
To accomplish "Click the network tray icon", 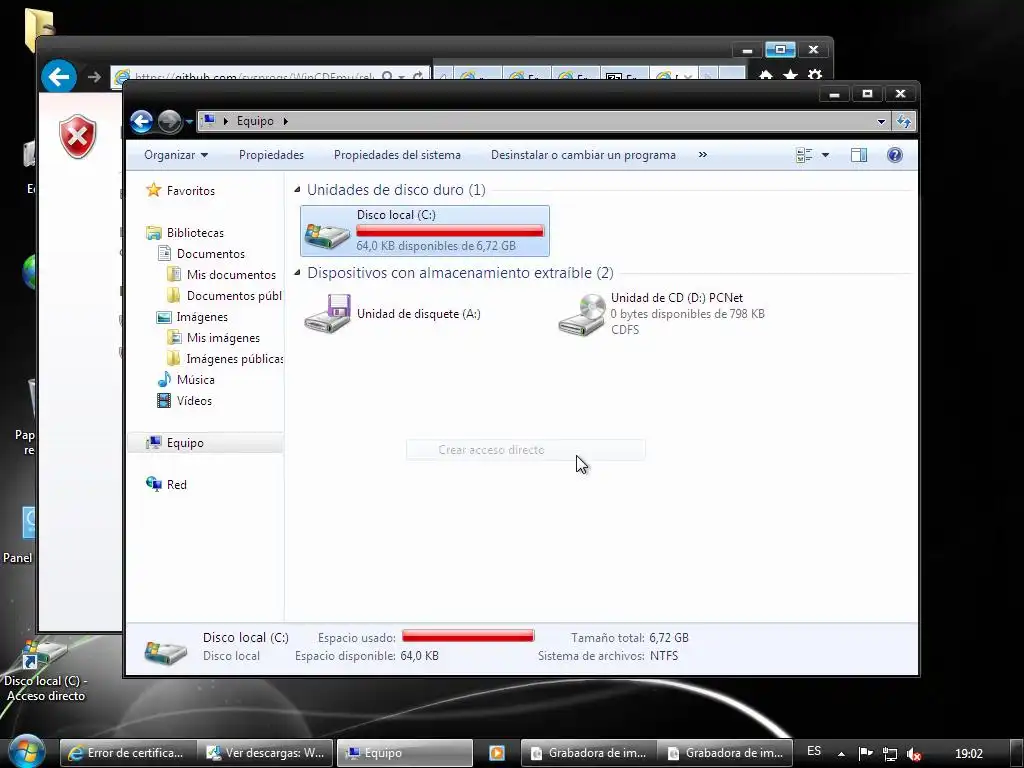I will click(889, 754).
